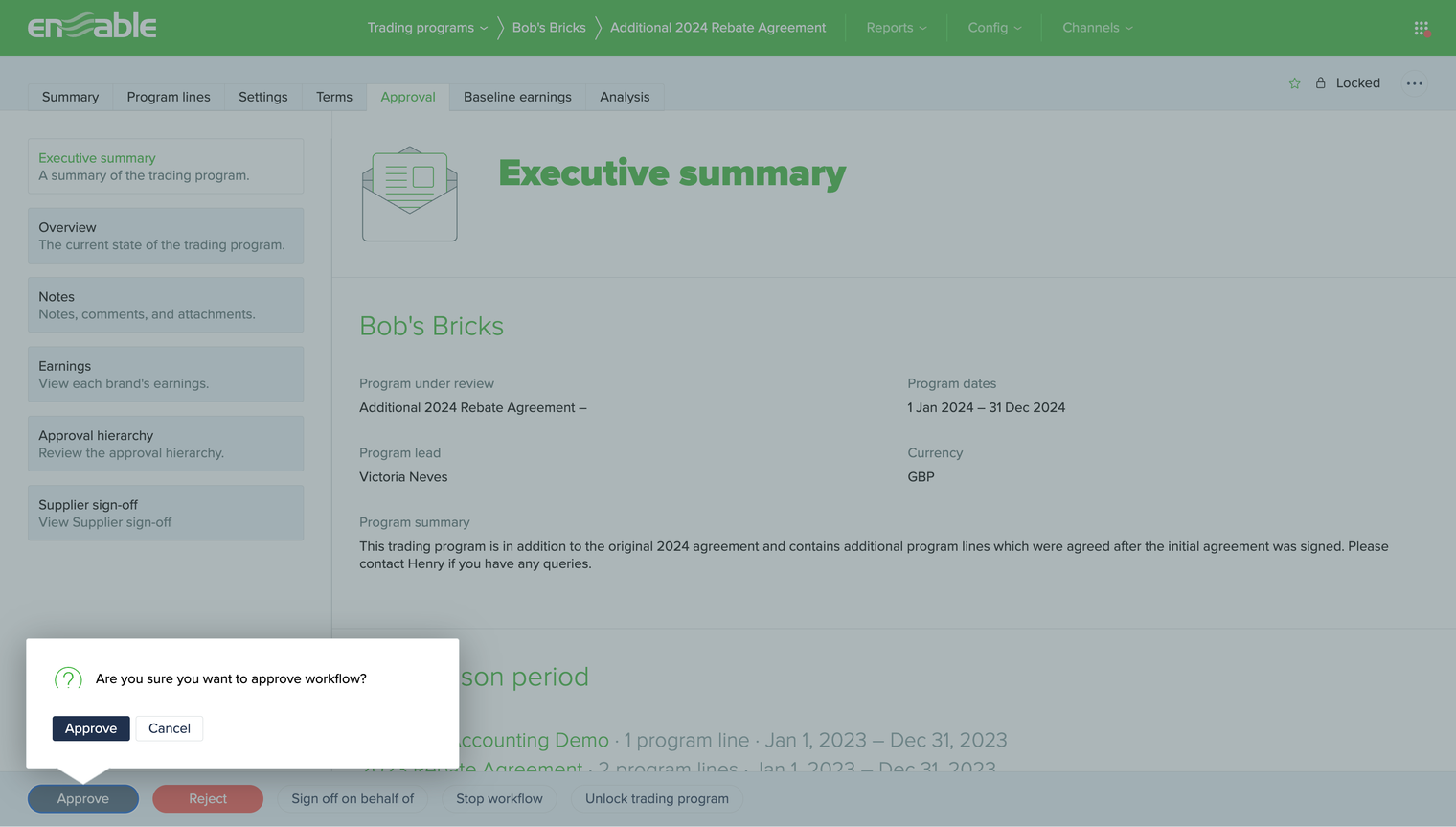The height and width of the screenshot is (827, 1456).
Task: Switch to the Summary tab
Action: (70, 97)
